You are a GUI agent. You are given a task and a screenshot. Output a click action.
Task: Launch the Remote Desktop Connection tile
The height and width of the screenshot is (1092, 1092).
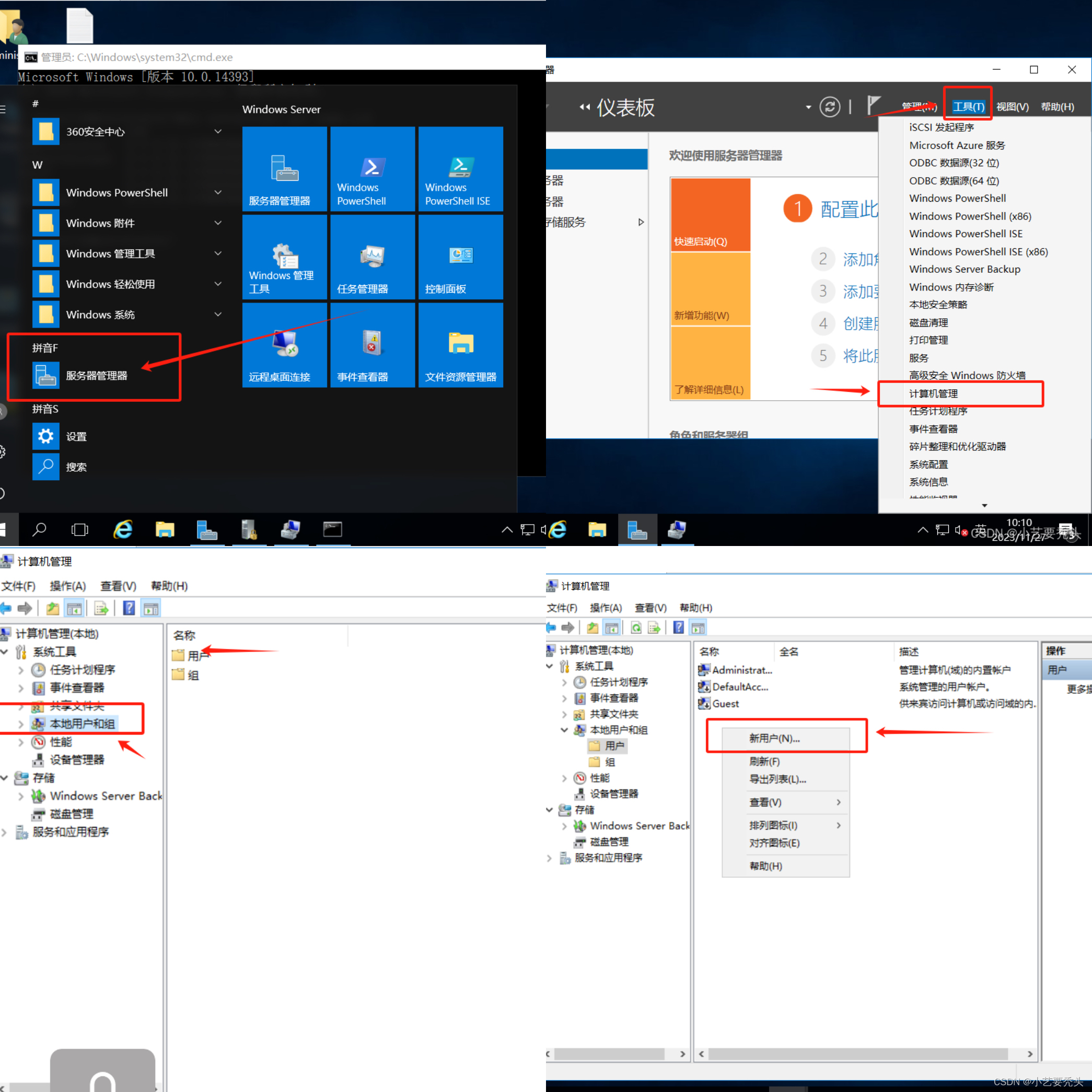click(x=284, y=345)
